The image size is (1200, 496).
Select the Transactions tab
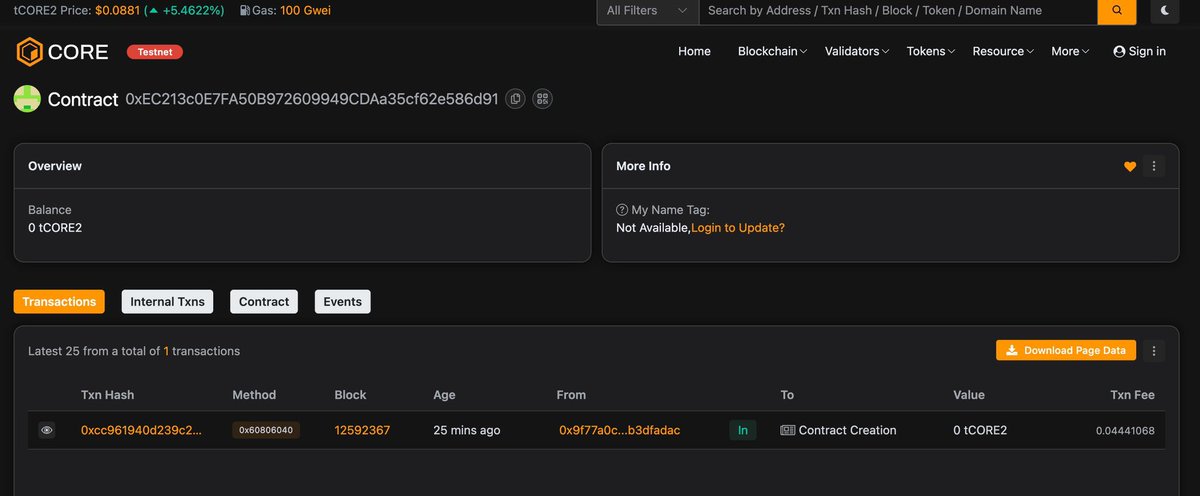pos(59,301)
